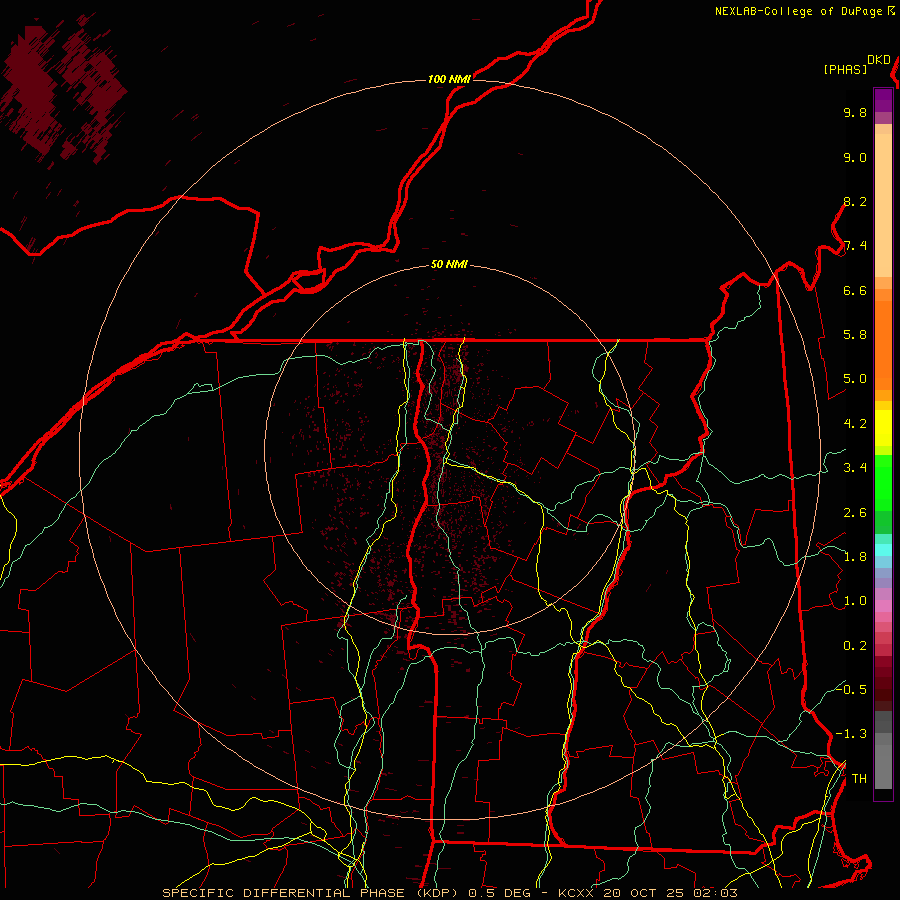
Task: Click the 0.2 legend value
Action: pos(855,646)
